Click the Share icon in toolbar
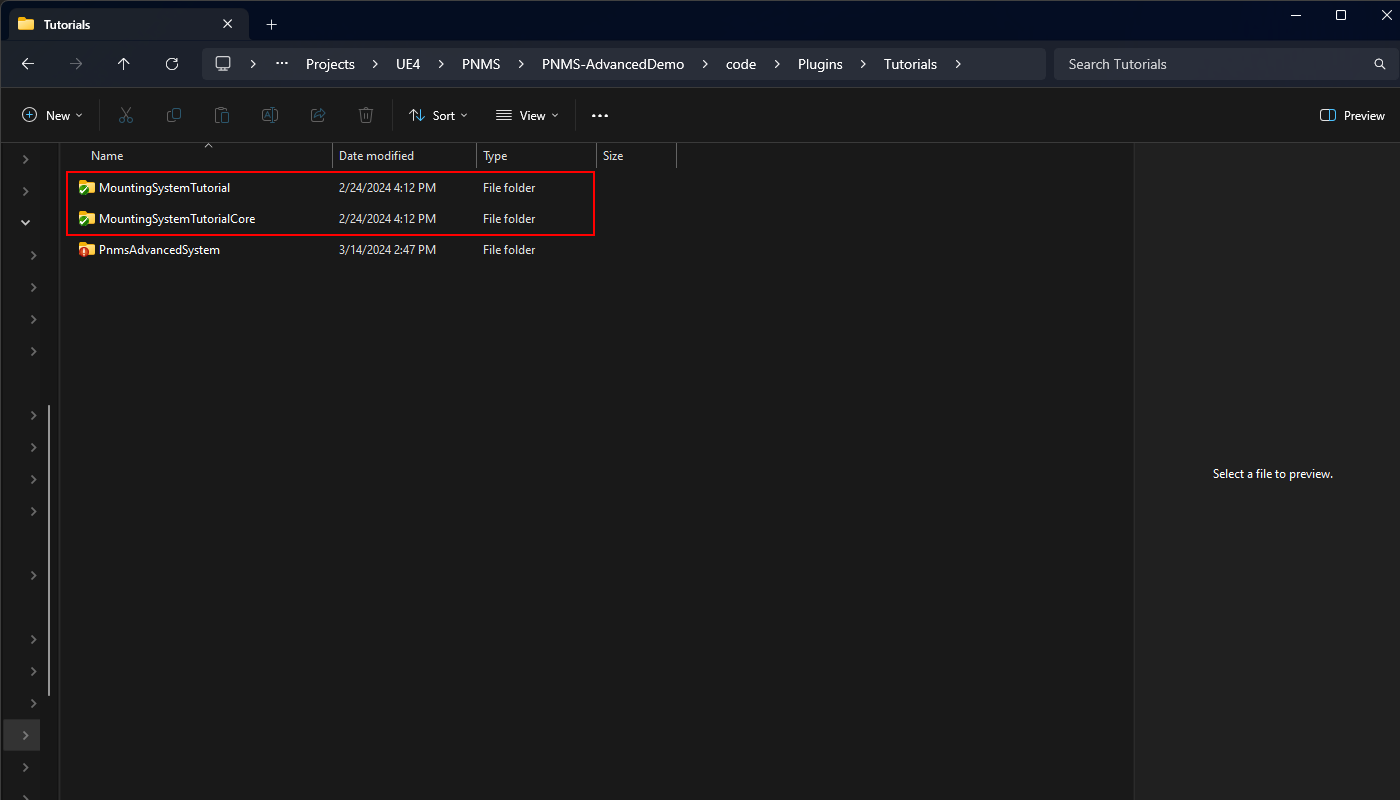The height and width of the screenshot is (800, 1400). (x=318, y=116)
